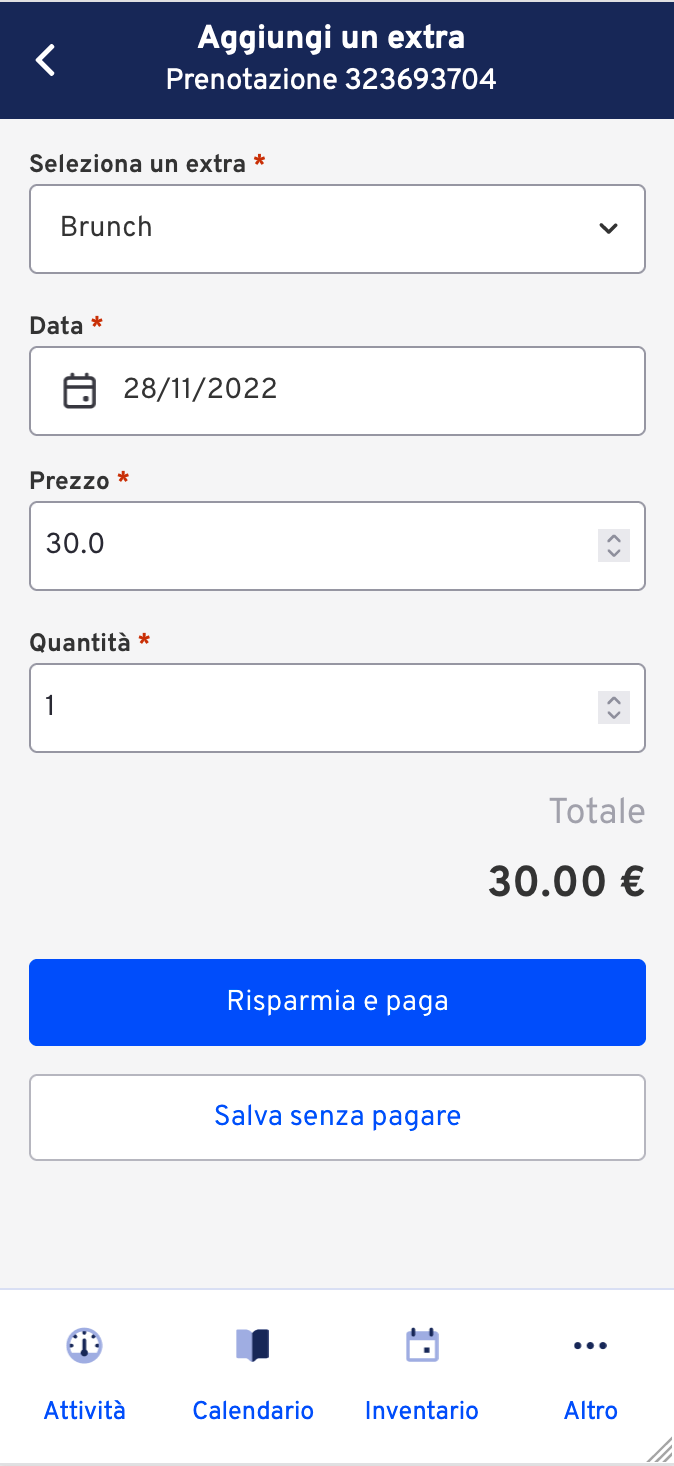Open the Seleziona un extra dropdown
The height and width of the screenshot is (1466, 674).
point(337,229)
